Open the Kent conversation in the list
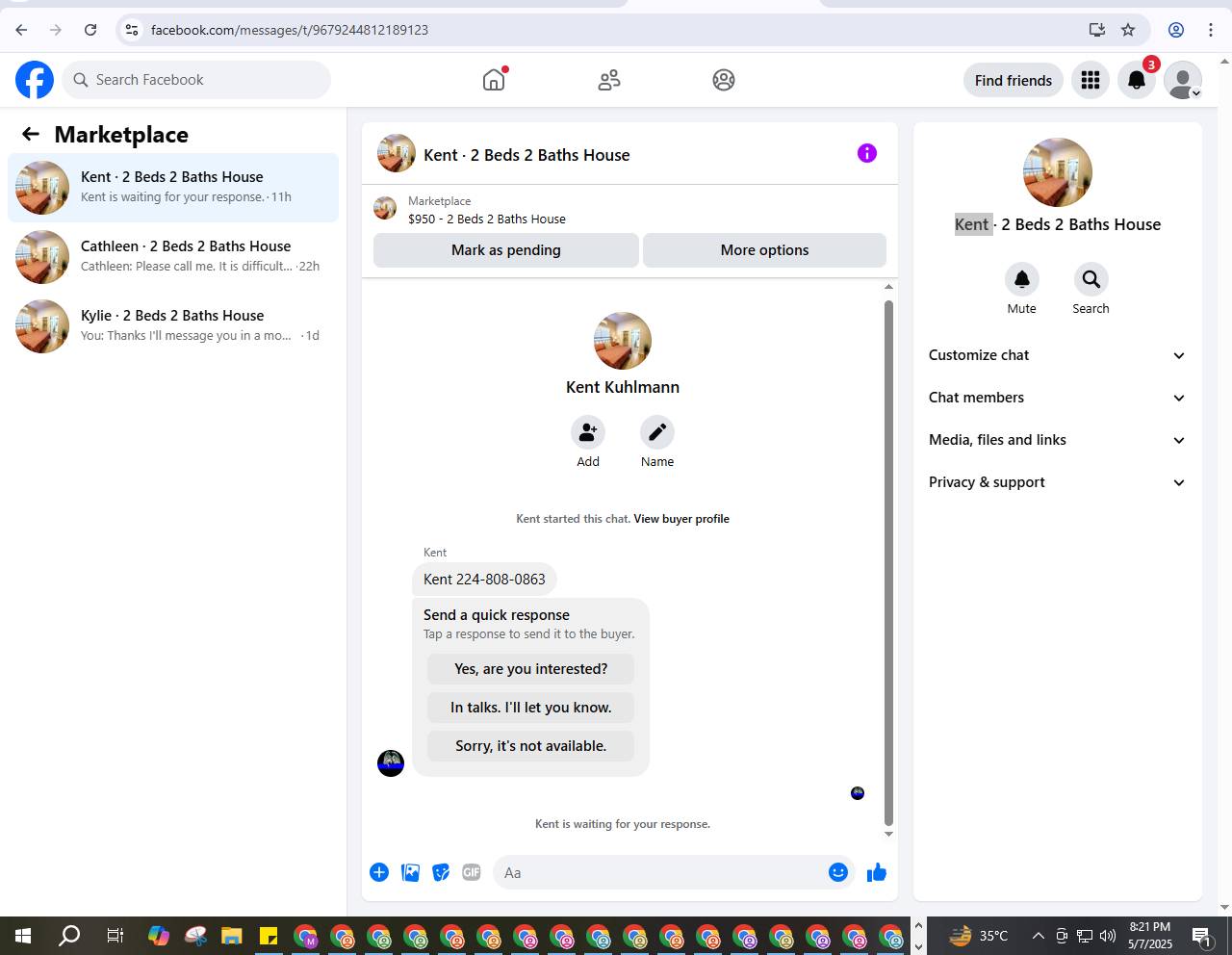This screenshot has height=955, width=1232. (x=173, y=188)
